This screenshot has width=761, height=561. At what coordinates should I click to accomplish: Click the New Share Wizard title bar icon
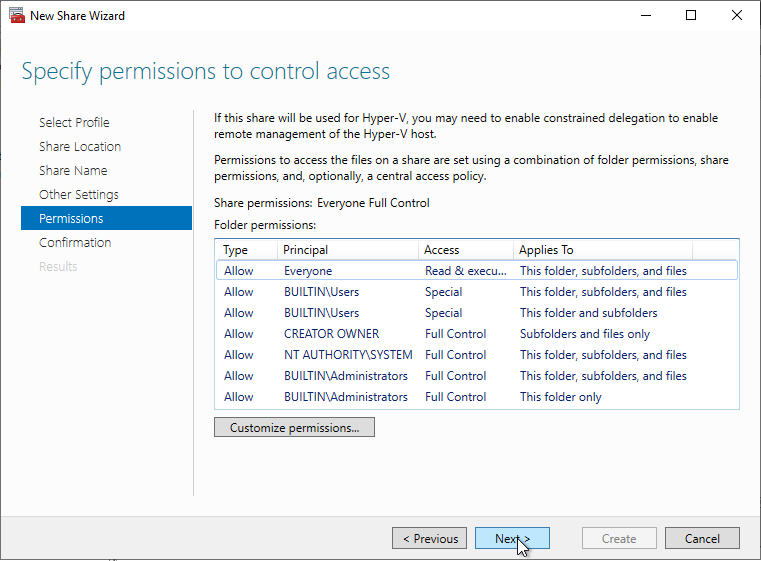click(15, 16)
